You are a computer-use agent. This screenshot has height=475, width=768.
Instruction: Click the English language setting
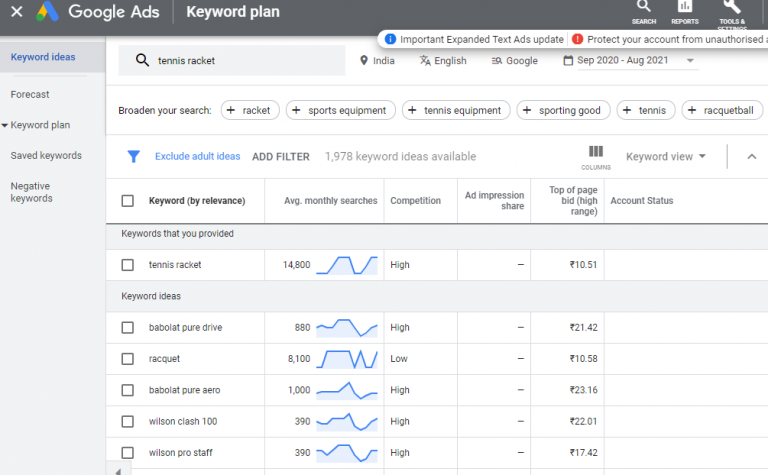[443, 61]
